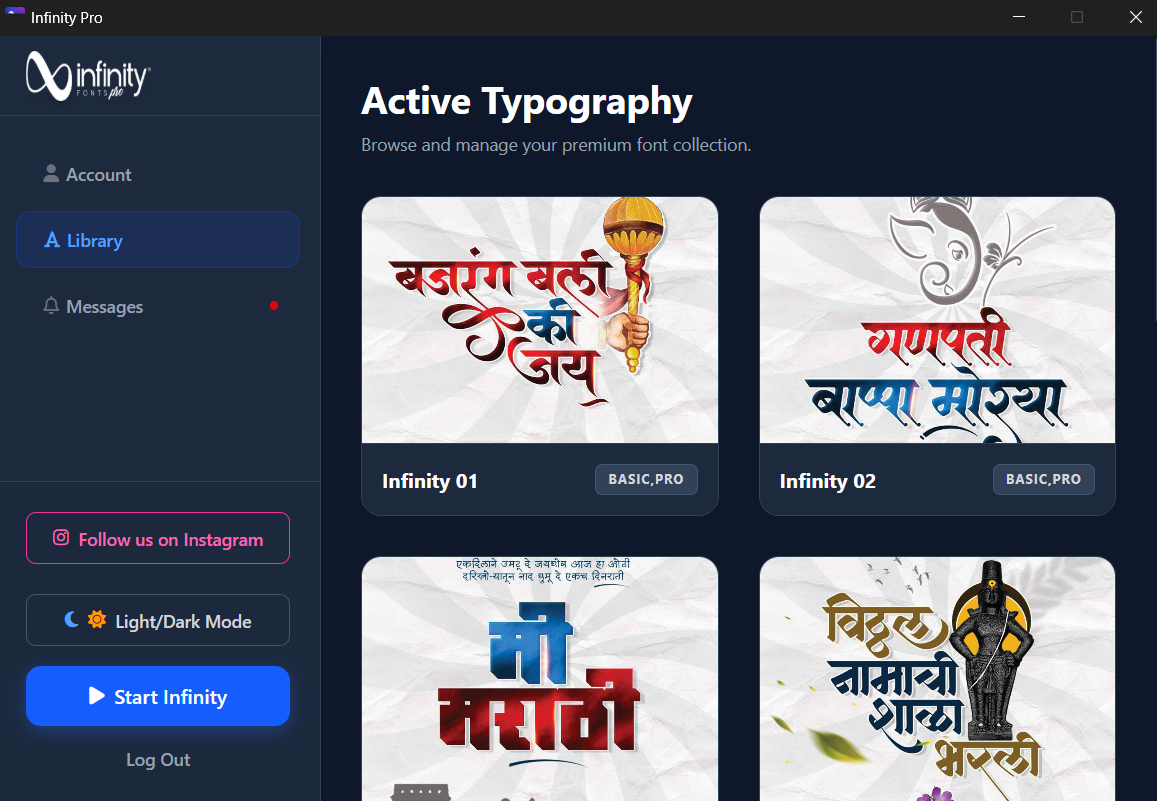
Task: Click the Library letter A icon
Action: click(x=52, y=240)
